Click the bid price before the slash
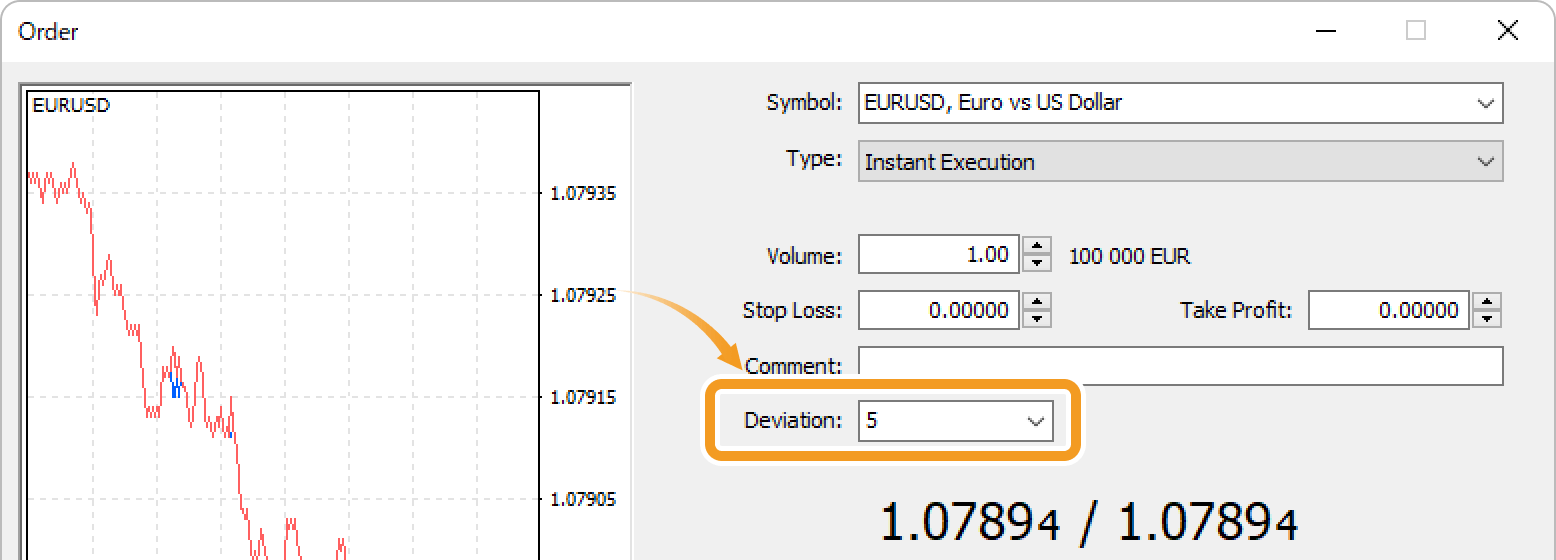The image size is (1556, 560). pos(969,524)
